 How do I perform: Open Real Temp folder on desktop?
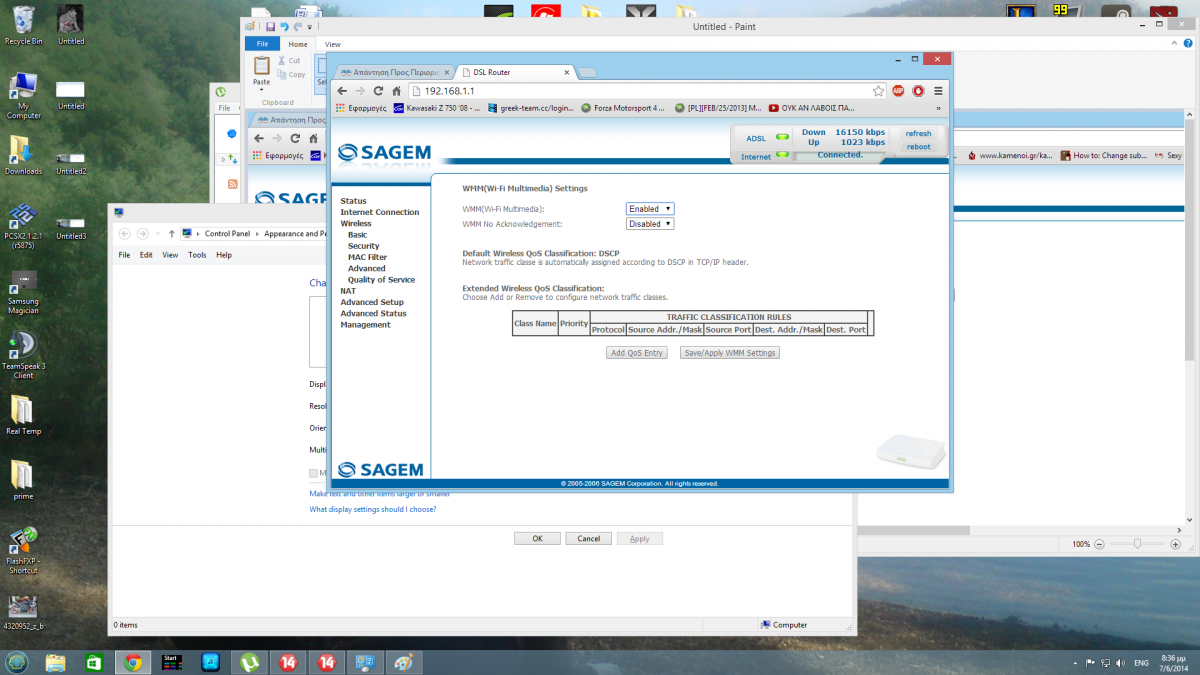(x=23, y=415)
